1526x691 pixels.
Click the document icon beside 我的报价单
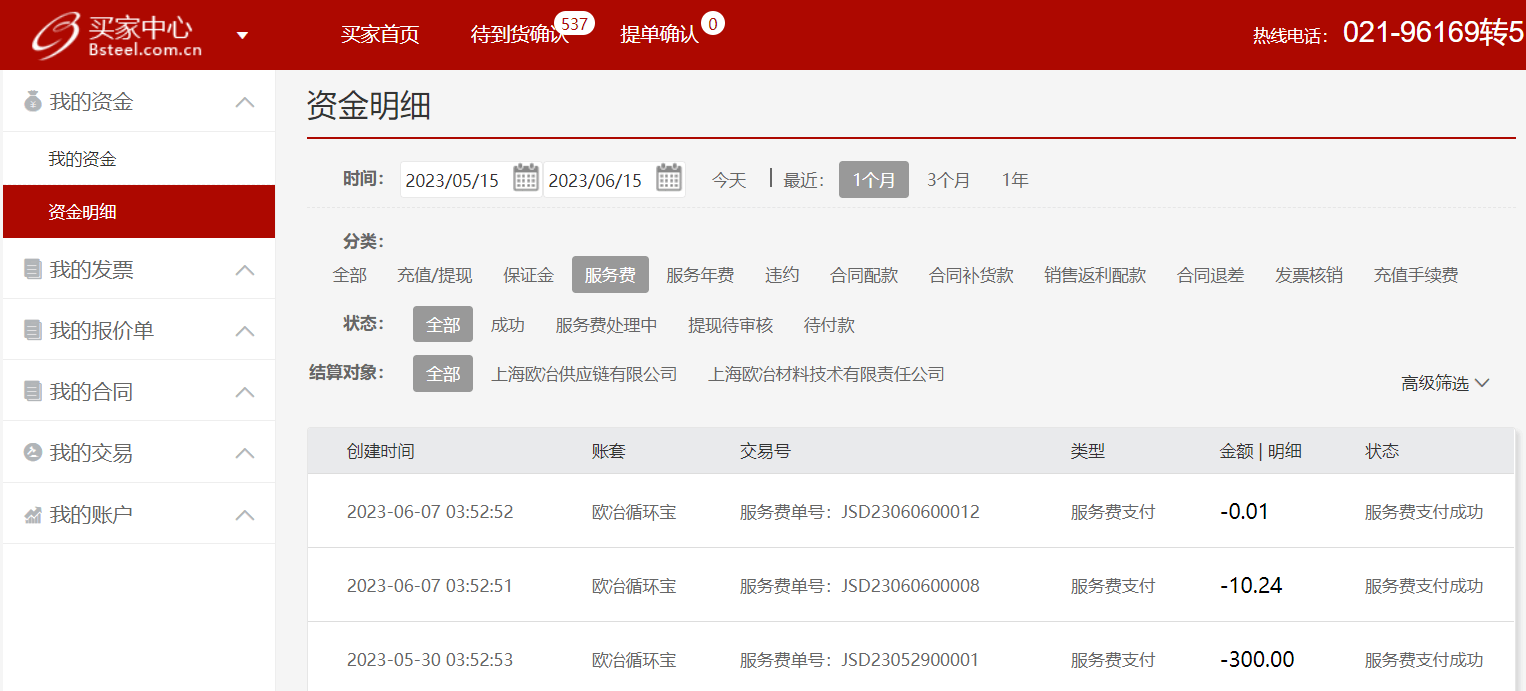[x=32, y=331]
